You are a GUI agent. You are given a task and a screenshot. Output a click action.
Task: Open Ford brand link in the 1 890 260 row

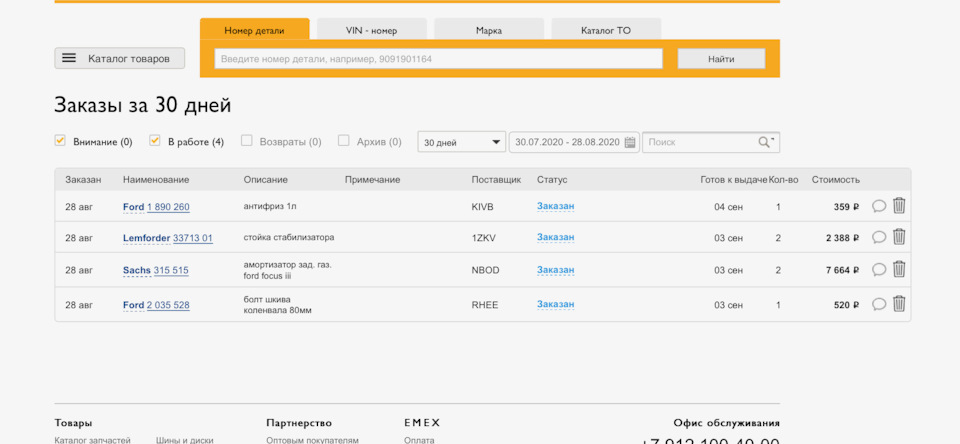click(x=133, y=207)
